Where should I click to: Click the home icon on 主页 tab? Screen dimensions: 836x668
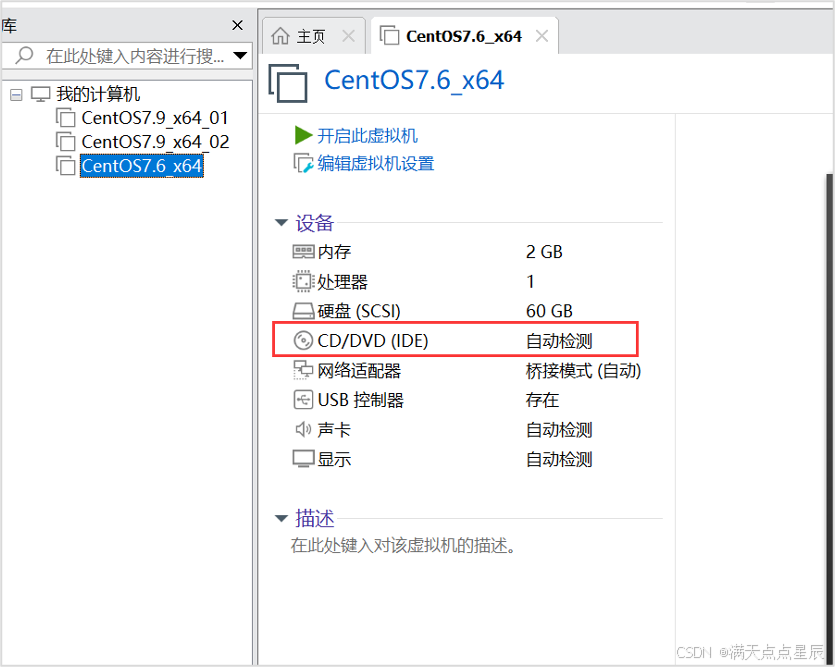280,36
